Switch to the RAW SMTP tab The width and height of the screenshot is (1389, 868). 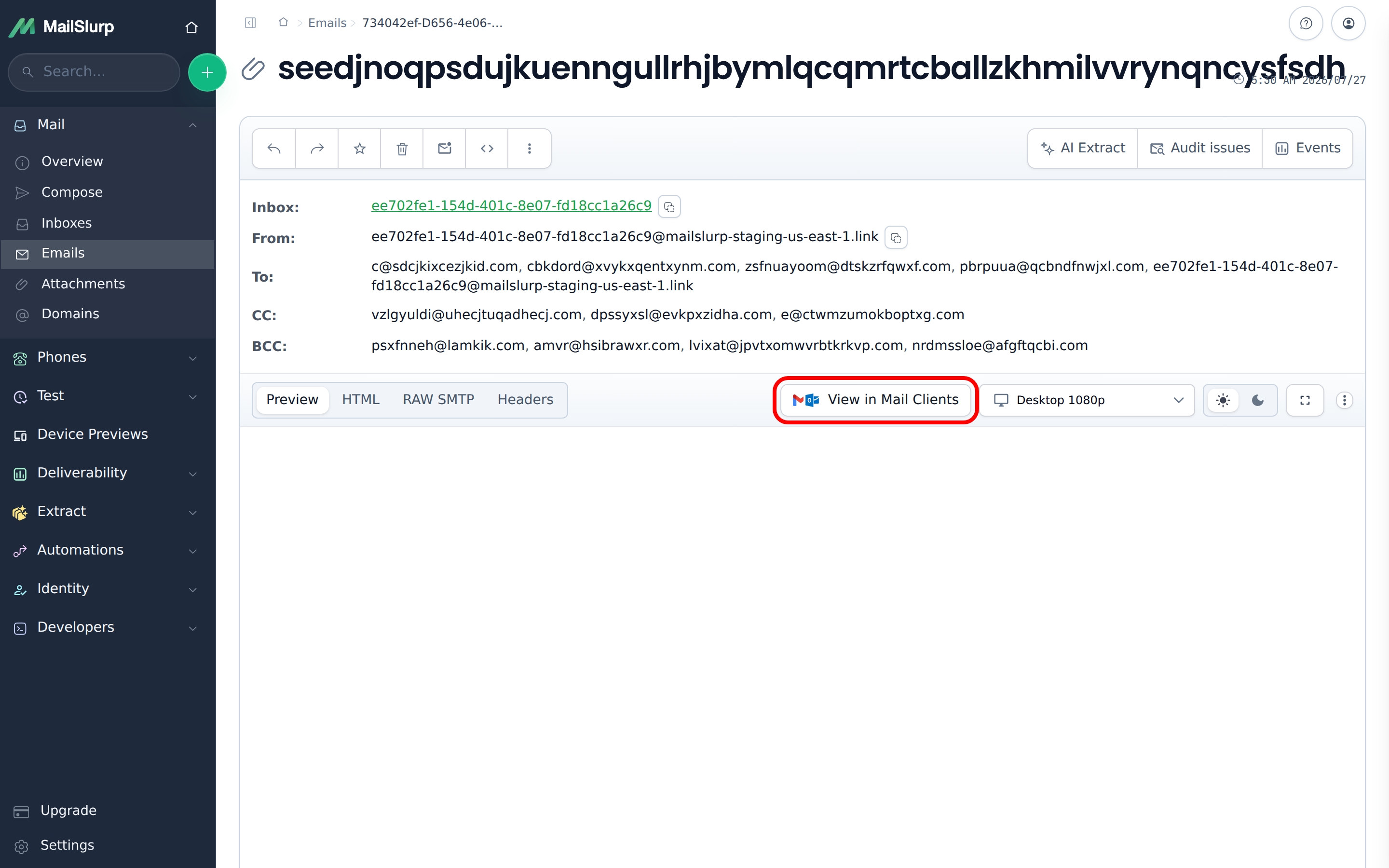tap(438, 400)
